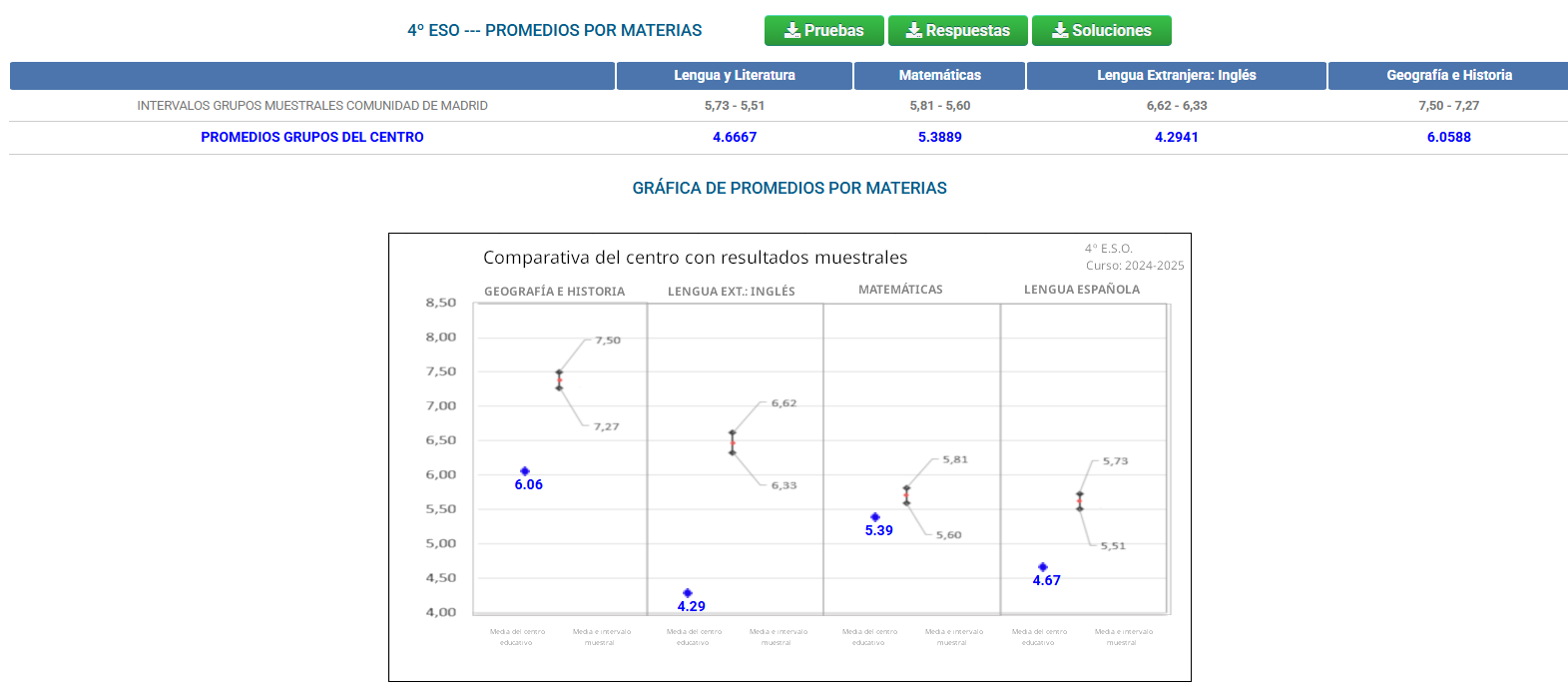
Task: Click the GEOGRAFÍA E HISTORIA chart panel label
Action: click(x=554, y=292)
